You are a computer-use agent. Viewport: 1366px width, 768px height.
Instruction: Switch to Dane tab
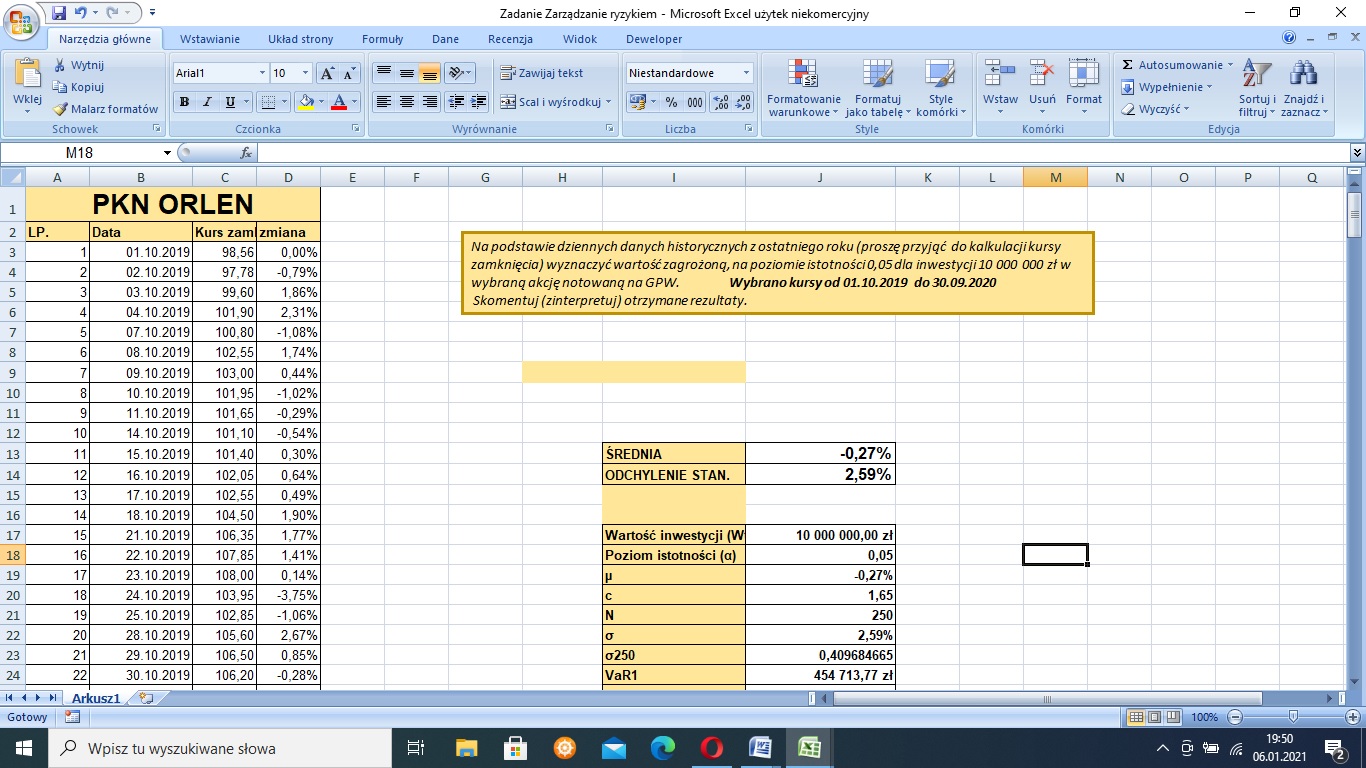coord(445,39)
